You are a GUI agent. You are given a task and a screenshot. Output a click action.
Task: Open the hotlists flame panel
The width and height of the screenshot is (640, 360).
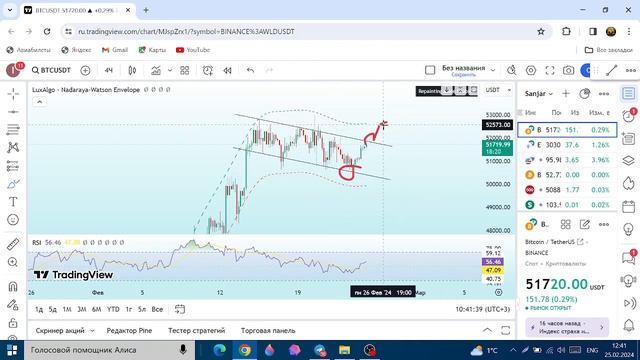[629, 182]
